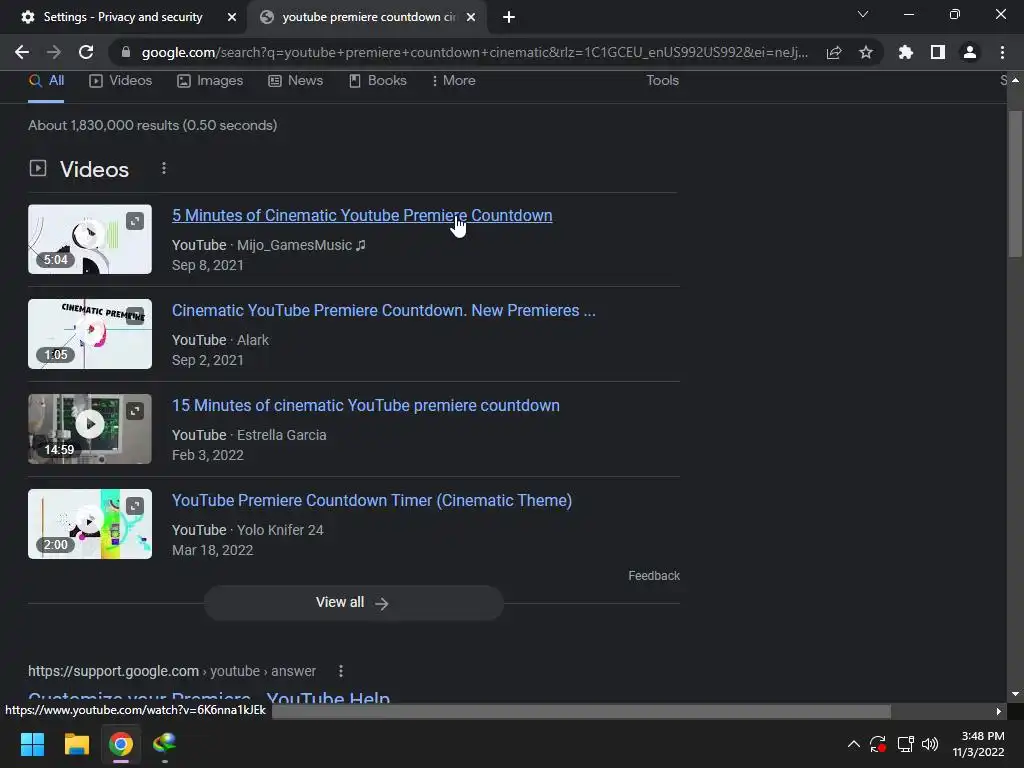Click the scroll-right arrow on horizontal scrollbar
This screenshot has height=768, width=1024.
tap(999, 711)
